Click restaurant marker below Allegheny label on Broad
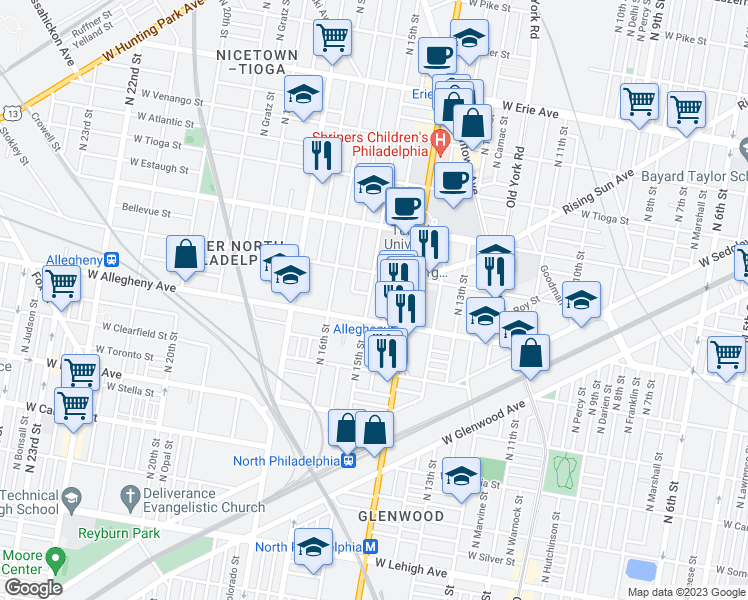The height and width of the screenshot is (600, 748). click(387, 354)
